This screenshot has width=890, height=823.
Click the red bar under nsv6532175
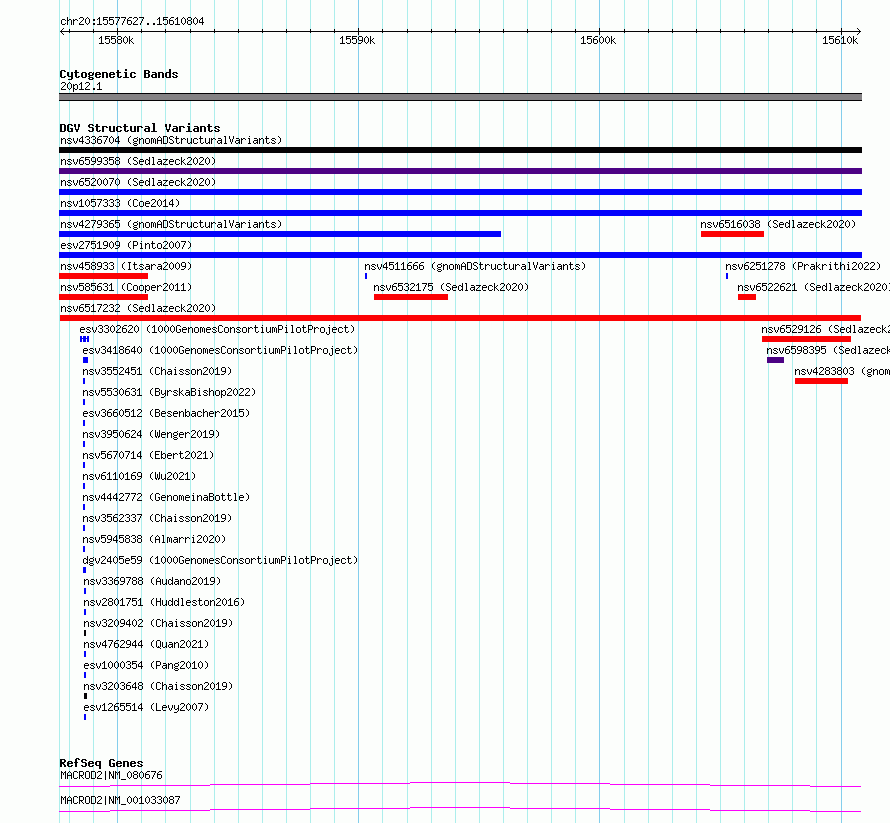point(411,297)
